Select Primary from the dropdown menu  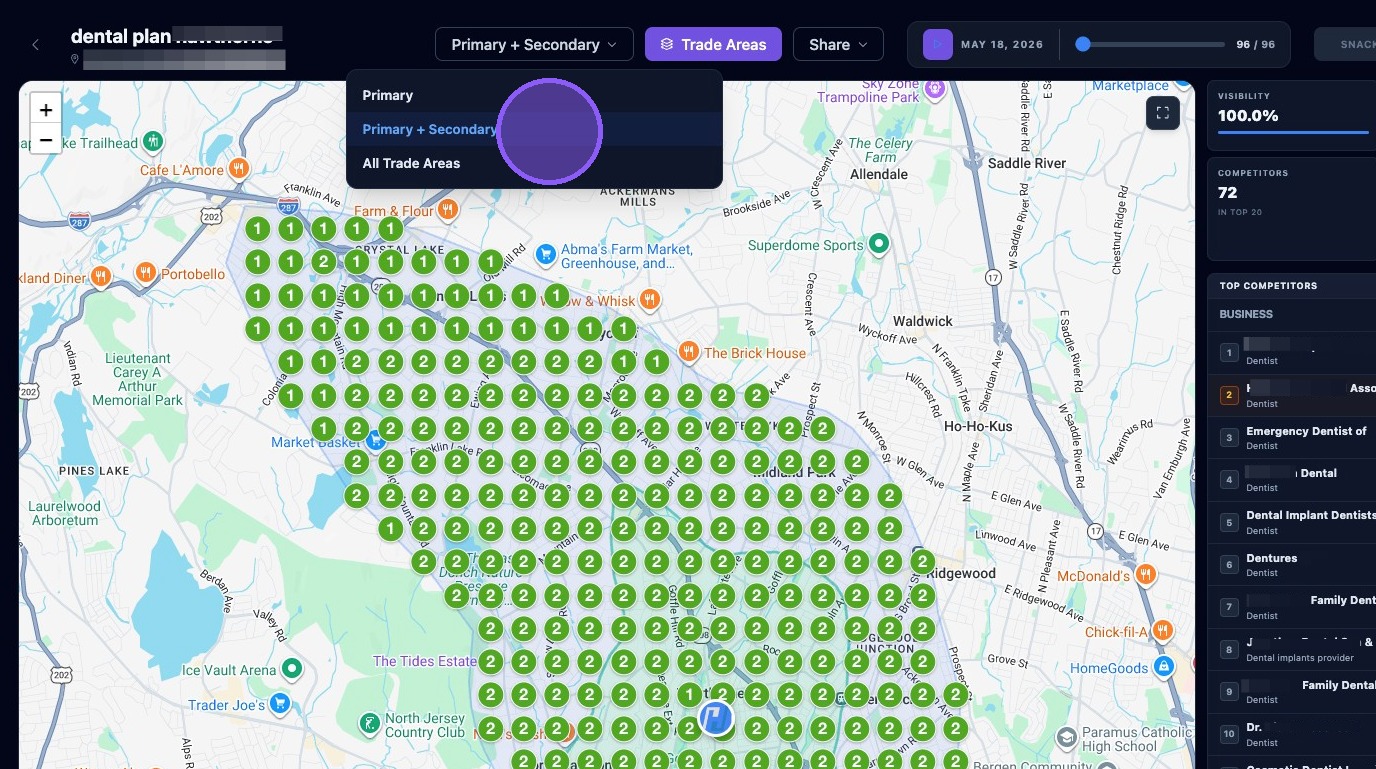pyautogui.click(x=534, y=95)
